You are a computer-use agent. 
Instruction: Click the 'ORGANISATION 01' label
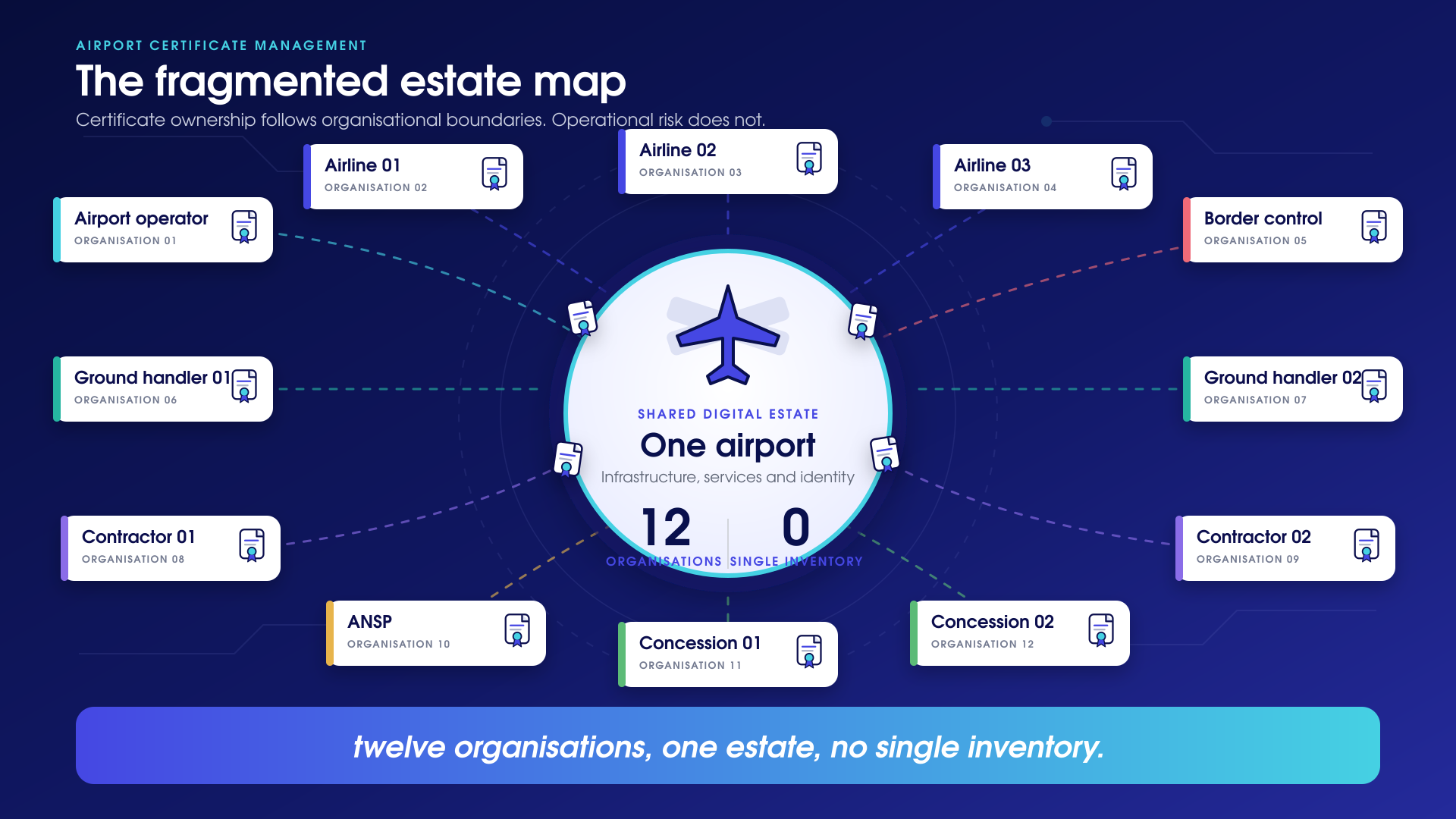[x=126, y=240]
